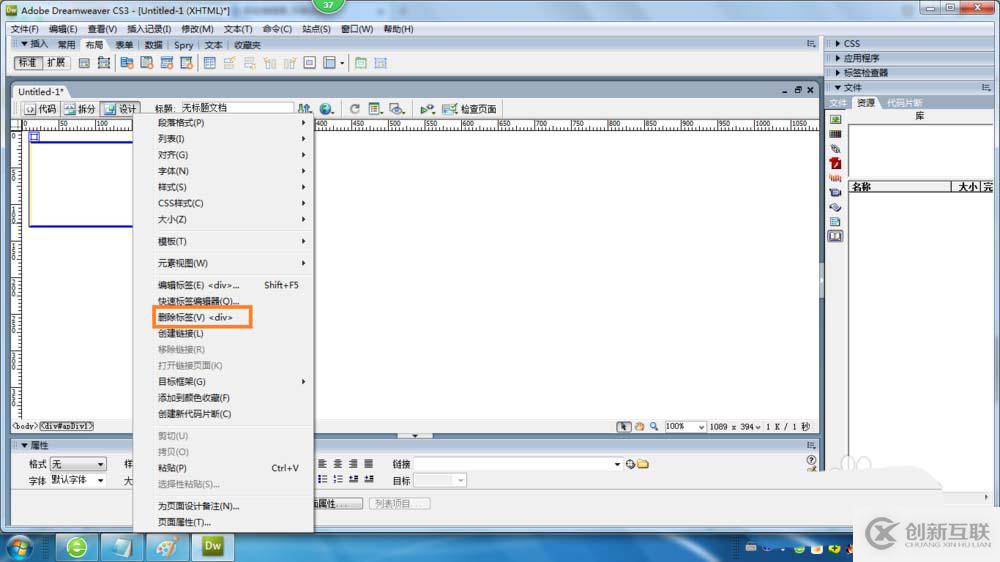Collapse the 文件 panel
The width and height of the screenshot is (1000, 562).
848,87
